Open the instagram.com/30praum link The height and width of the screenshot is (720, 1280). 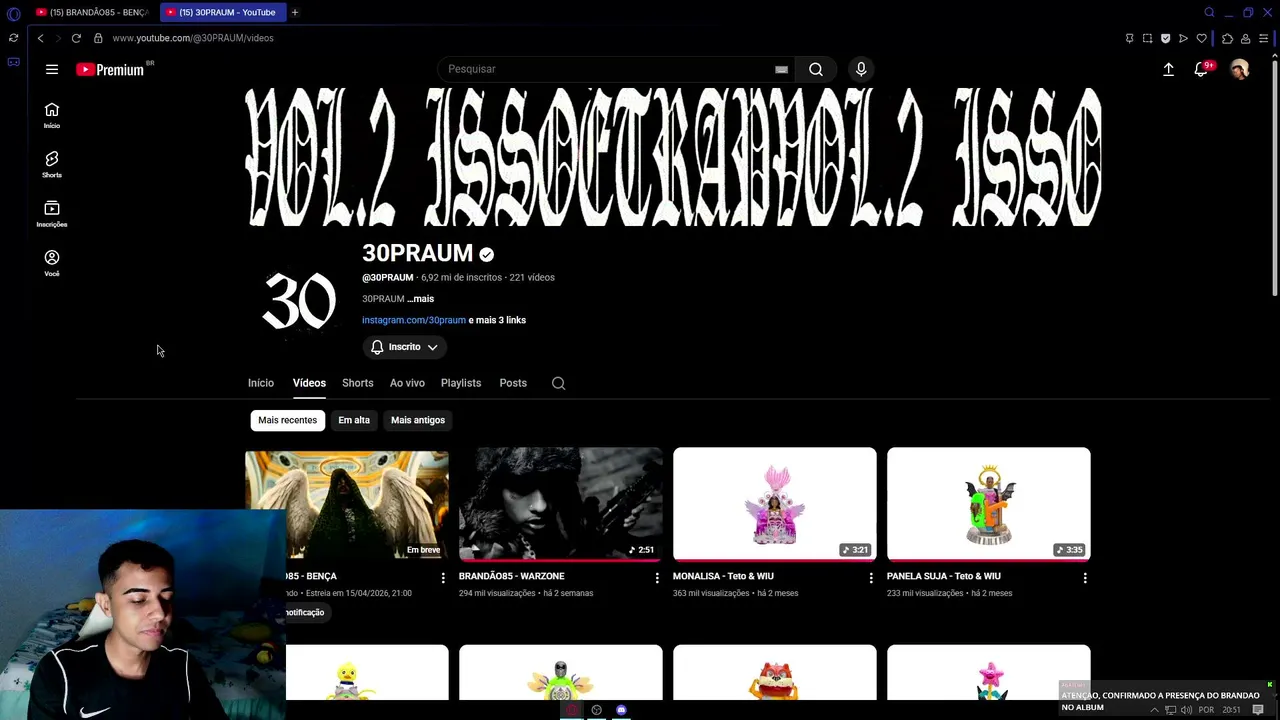(414, 320)
